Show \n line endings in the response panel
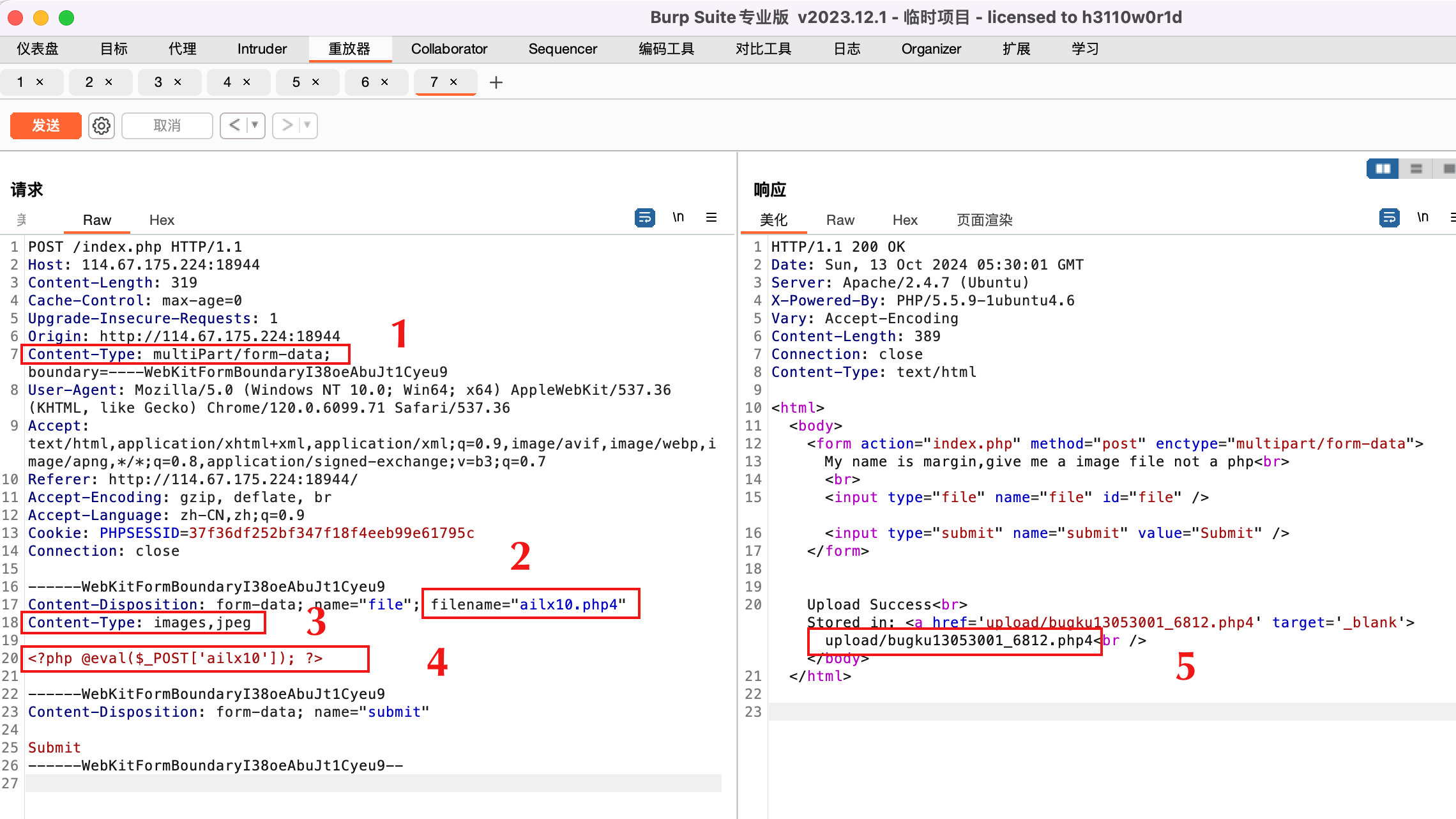The image size is (1456, 819). [1423, 217]
